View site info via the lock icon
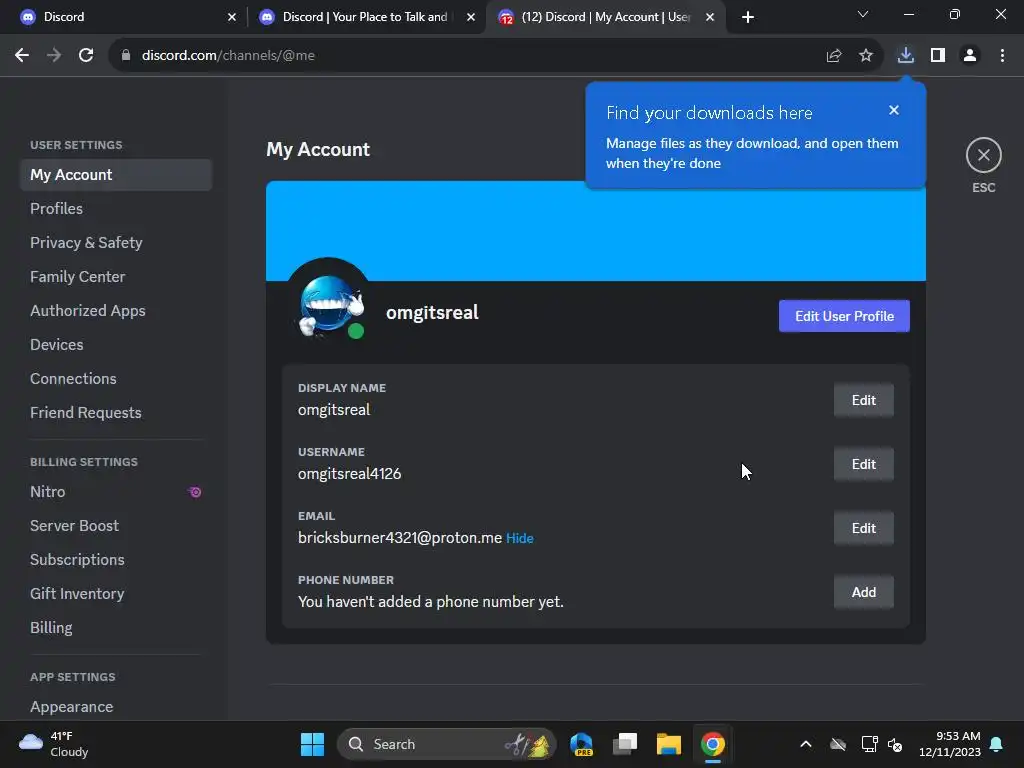 (x=126, y=56)
